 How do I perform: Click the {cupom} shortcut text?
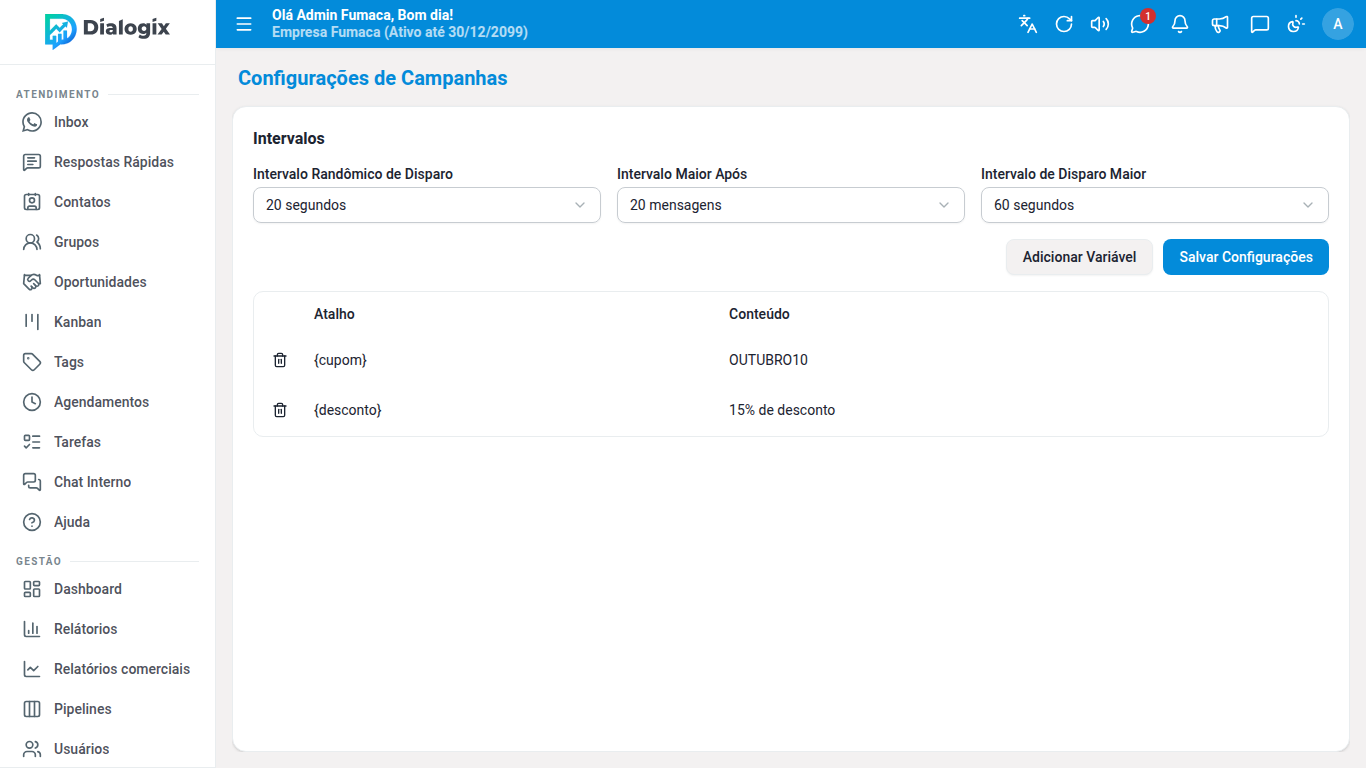(340, 360)
